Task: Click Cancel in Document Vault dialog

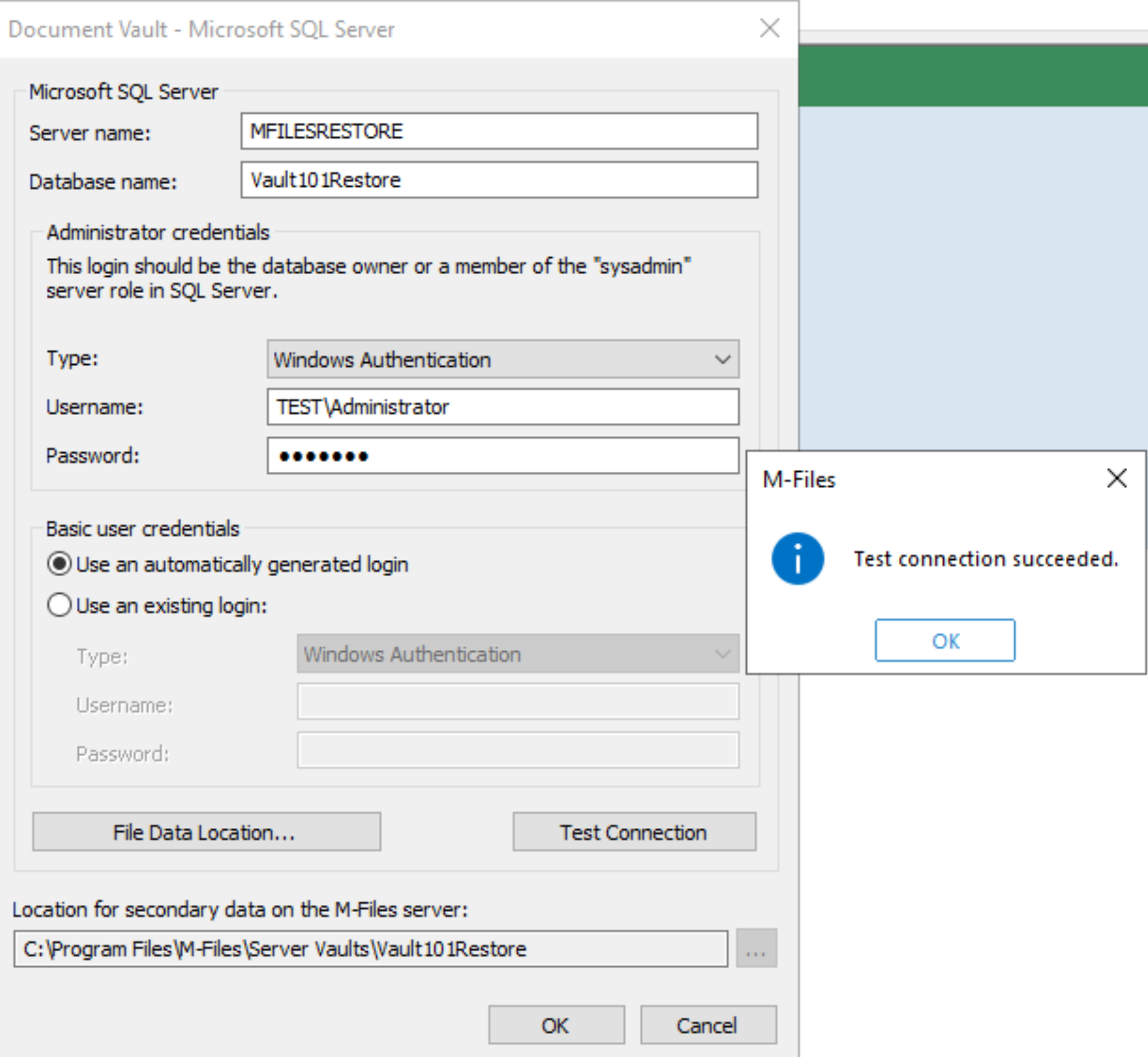Action: click(708, 1025)
